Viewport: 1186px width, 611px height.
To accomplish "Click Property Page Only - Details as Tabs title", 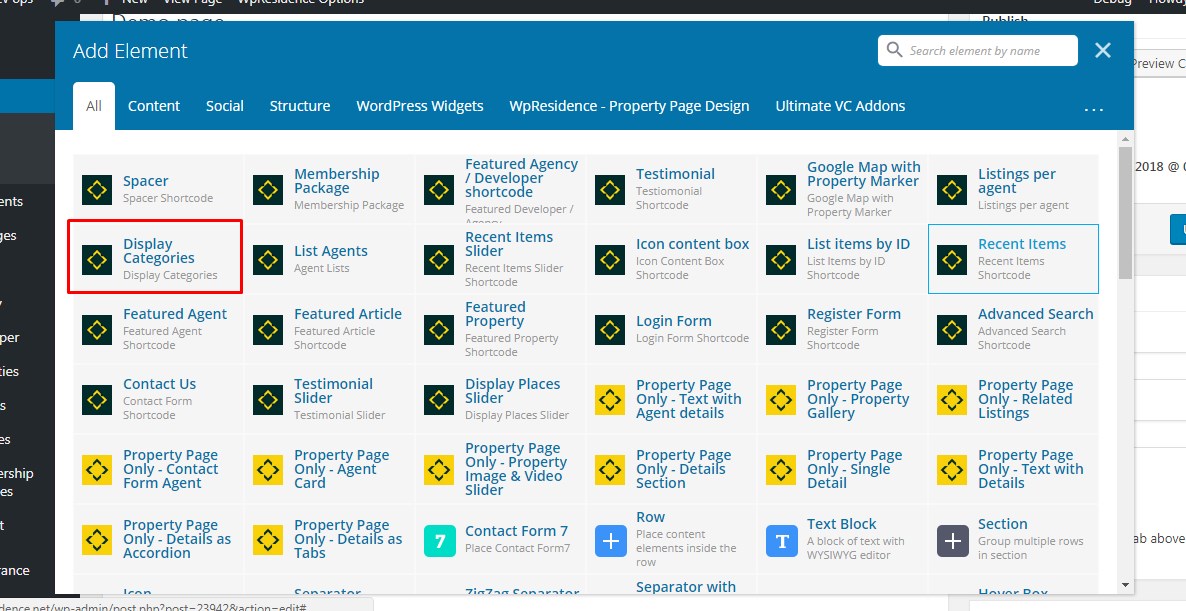I will click(x=348, y=539).
